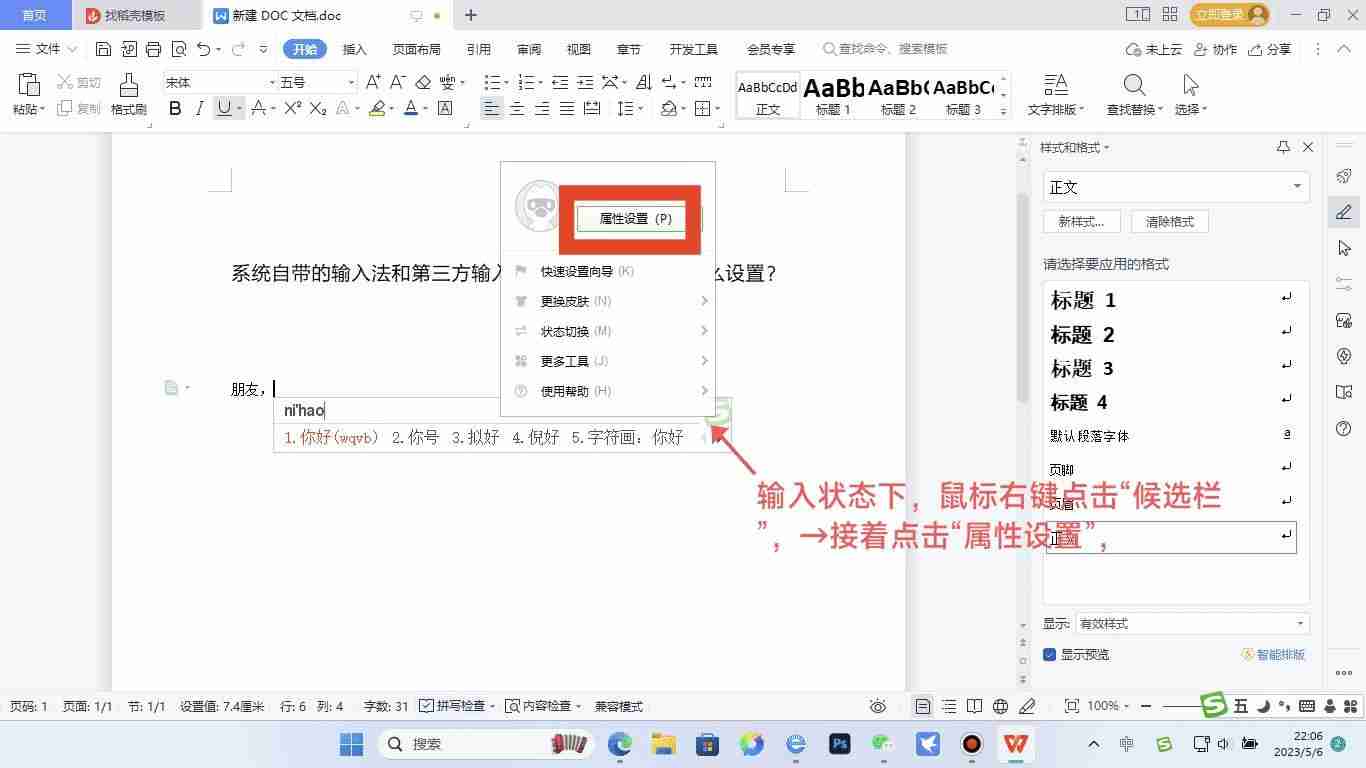
Task: Expand the styles gallery more arrow
Action: point(1004,111)
